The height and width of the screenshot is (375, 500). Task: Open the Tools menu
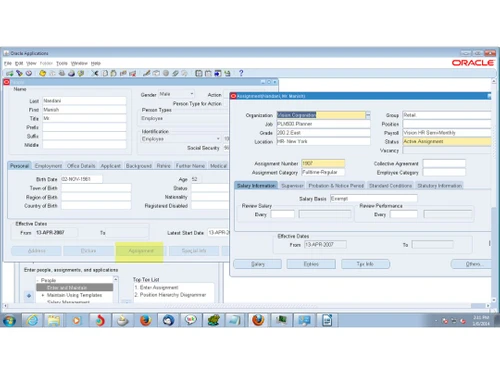(62, 63)
